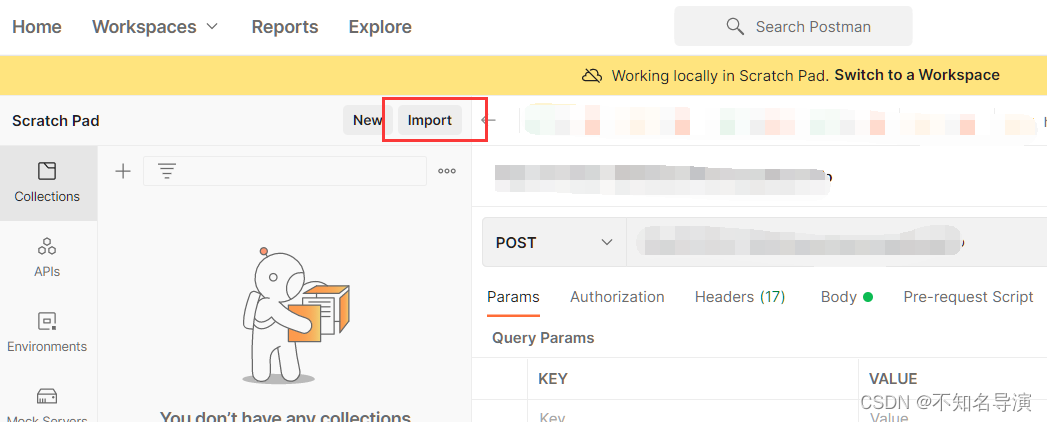This screenshot has width=1047, height=422.
Task: Click the Scratch Pad title
Action: tap(56, 121)
